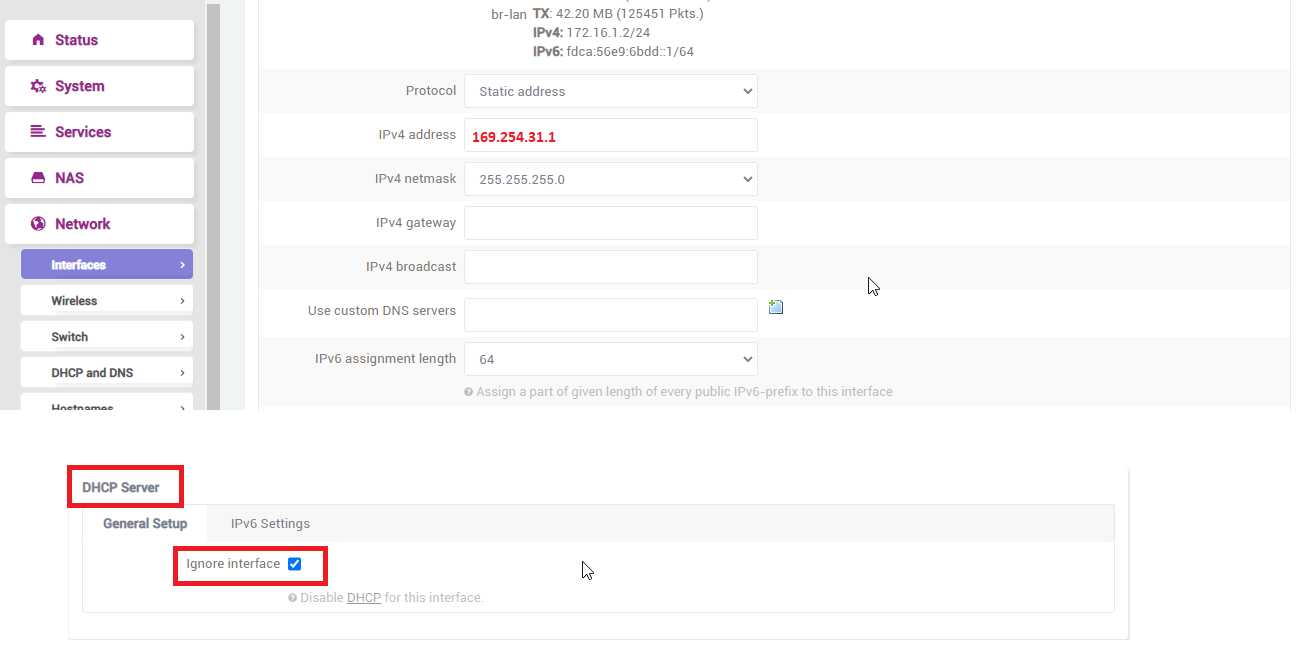
Task: Click the help icon beside Disable DHCP
Action: 292,598
